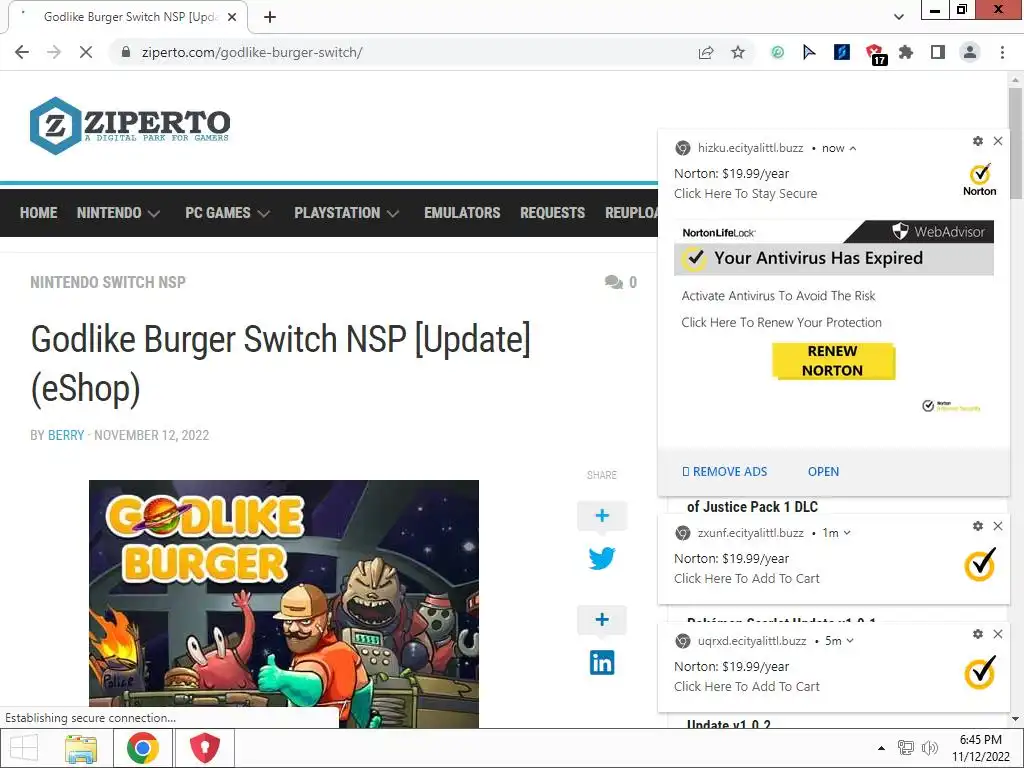Expand the uqrxd notification chevron
This screenshot has height=768, width=1024.
pyautogui.click(x=850, y=641)
